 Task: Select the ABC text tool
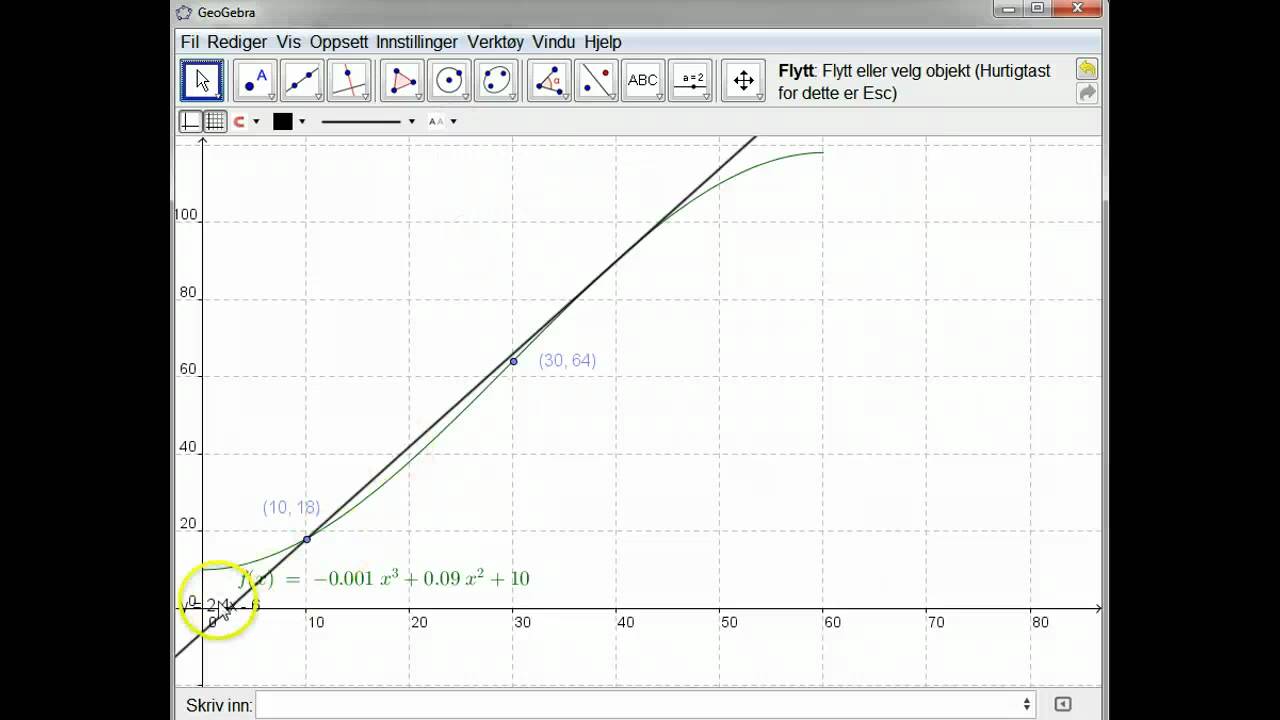(643, 81)
